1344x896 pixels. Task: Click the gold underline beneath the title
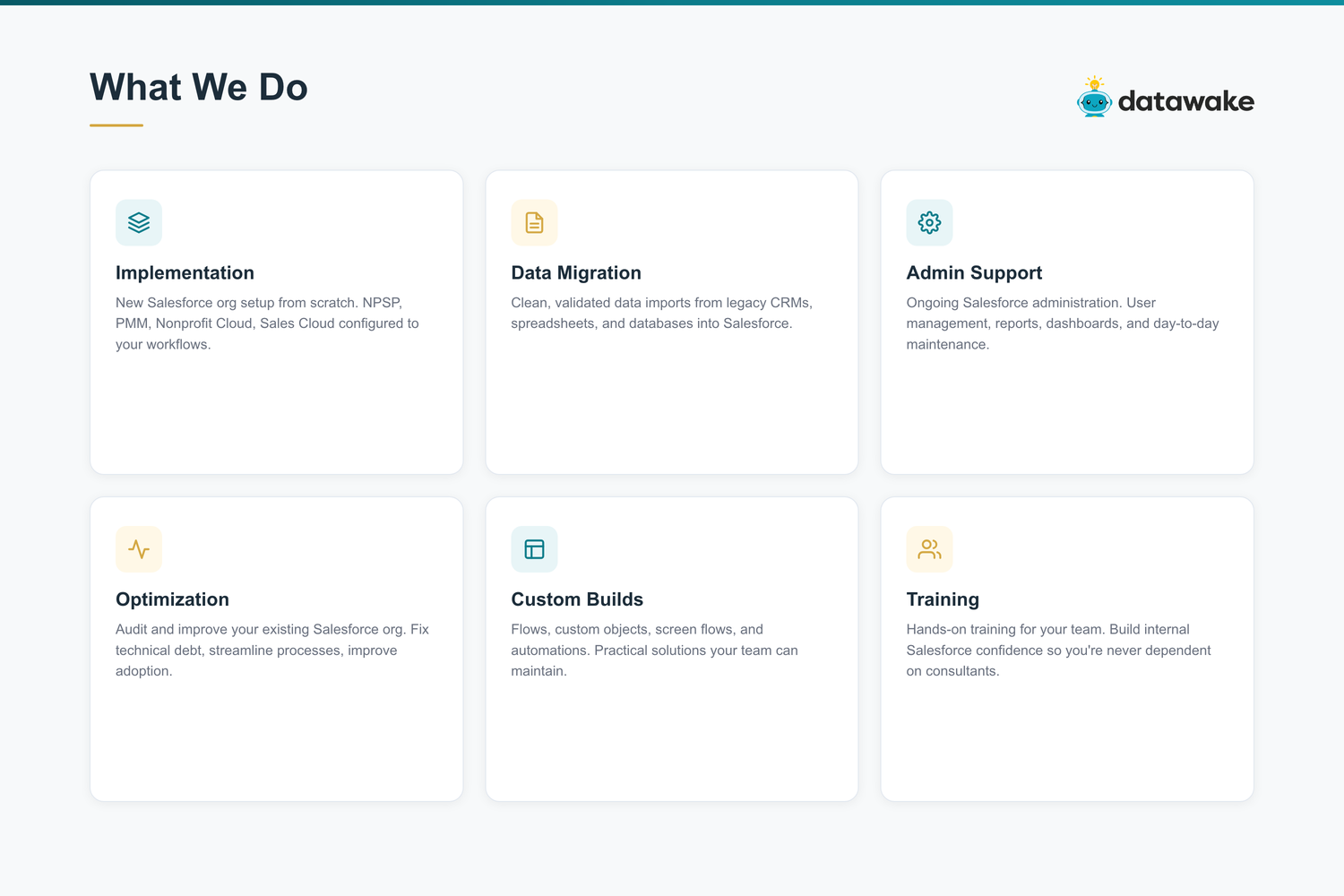[x=116, y=125]
